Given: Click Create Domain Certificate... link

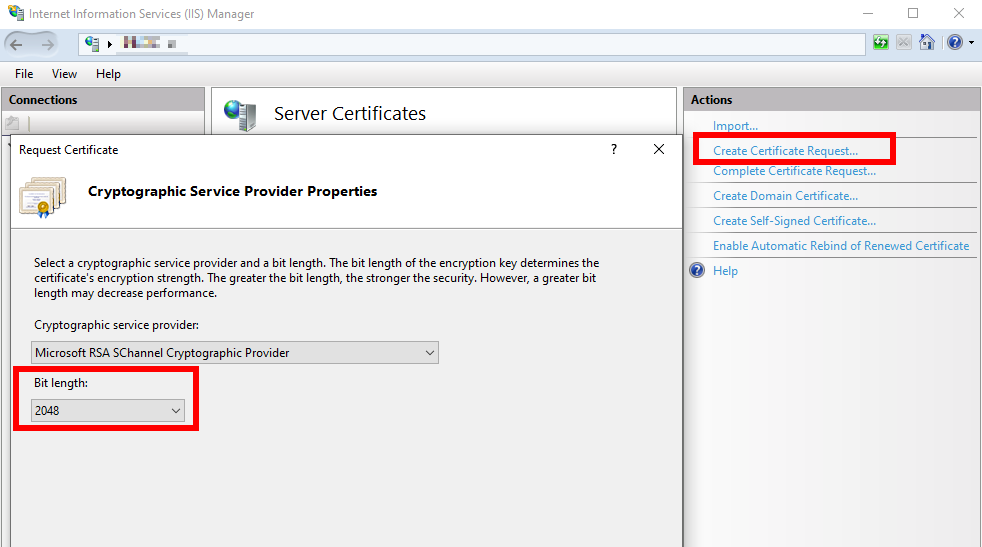Looking at the screenshot, I should coord(785,195).
